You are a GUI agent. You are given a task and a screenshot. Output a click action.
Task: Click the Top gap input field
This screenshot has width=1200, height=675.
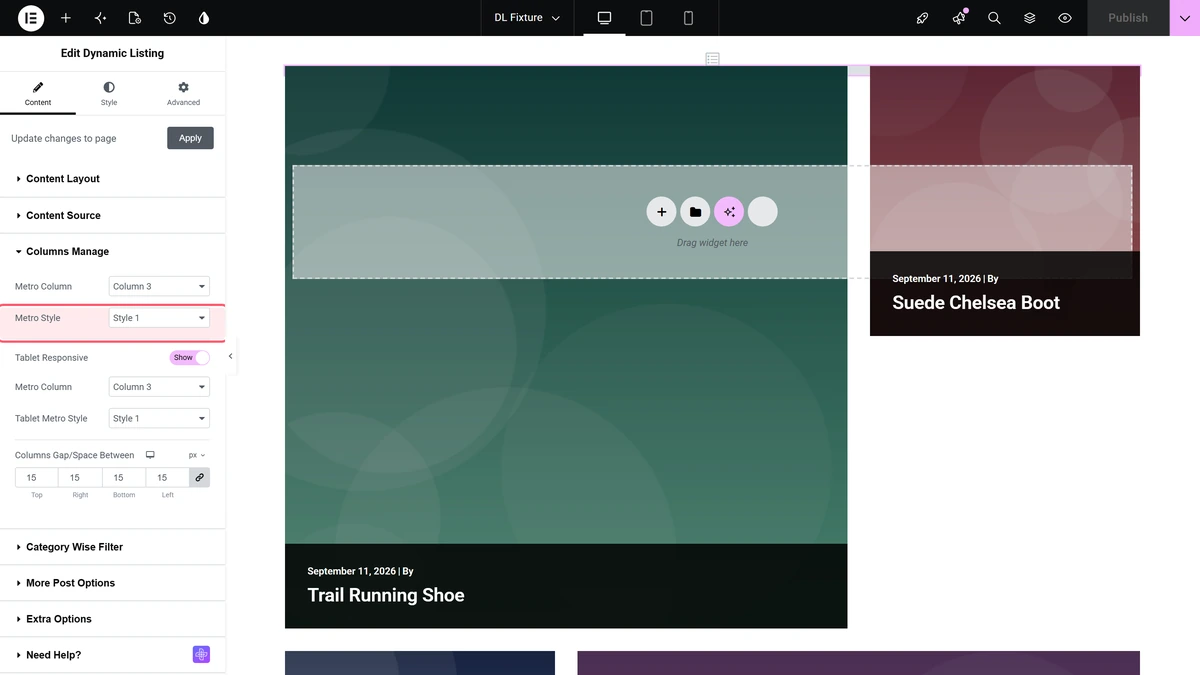[x=37, y=478]
